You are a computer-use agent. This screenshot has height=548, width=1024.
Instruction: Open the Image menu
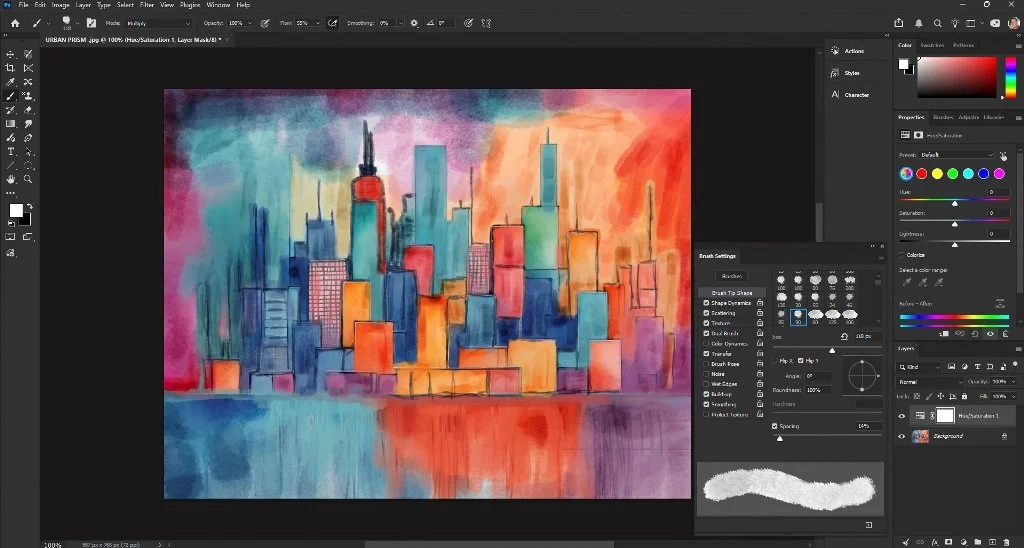point(60,5)
